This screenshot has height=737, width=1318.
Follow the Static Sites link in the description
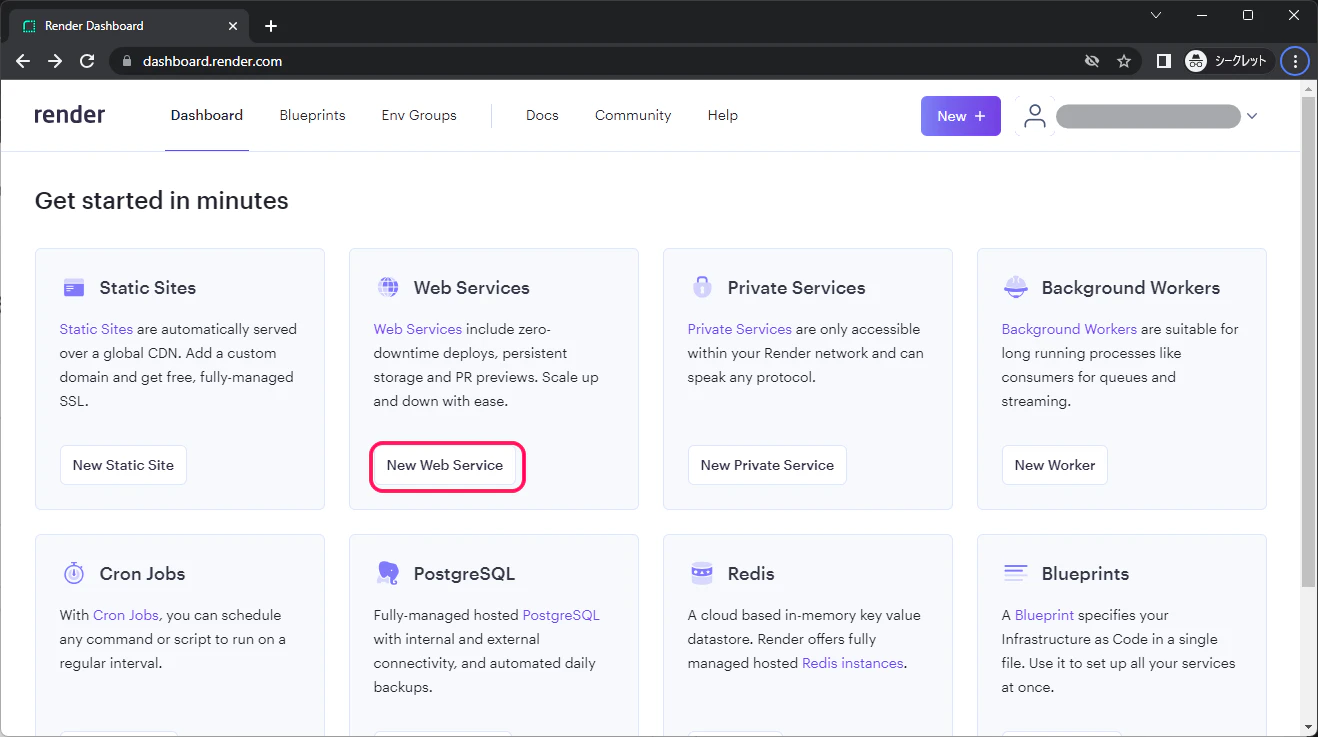click(96, 329)
